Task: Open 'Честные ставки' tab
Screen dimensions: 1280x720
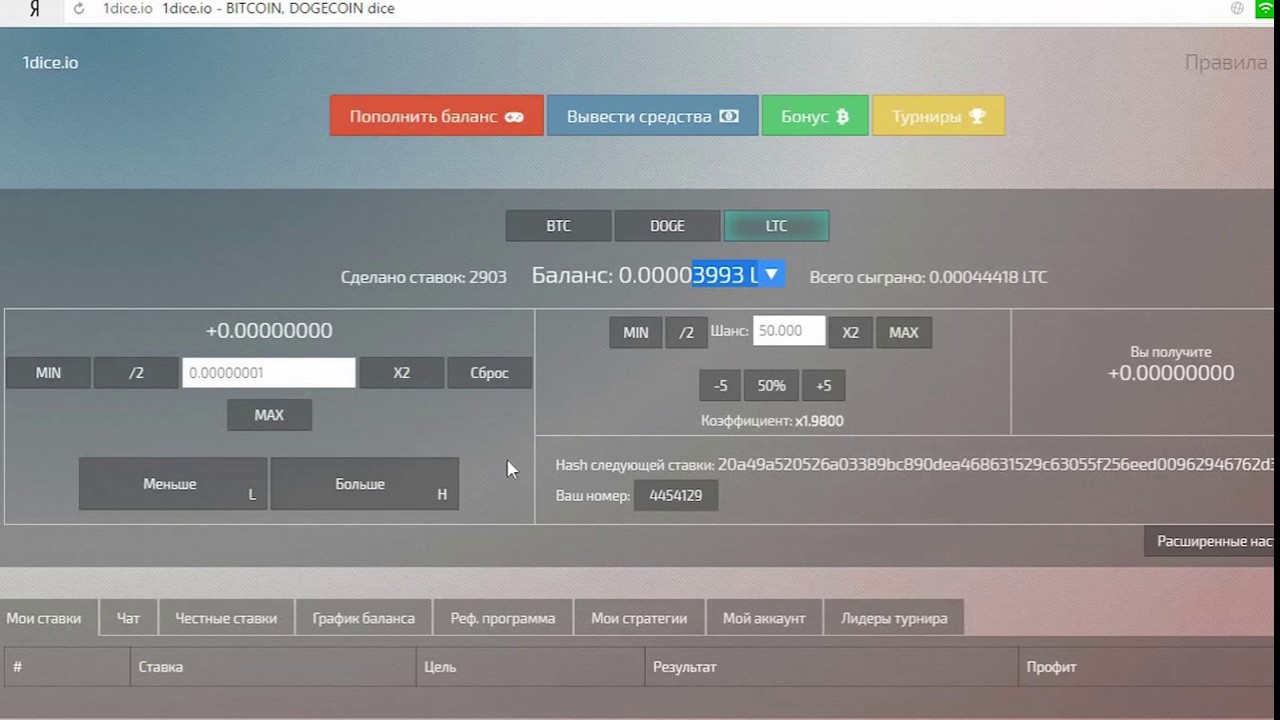Action: 226,618
